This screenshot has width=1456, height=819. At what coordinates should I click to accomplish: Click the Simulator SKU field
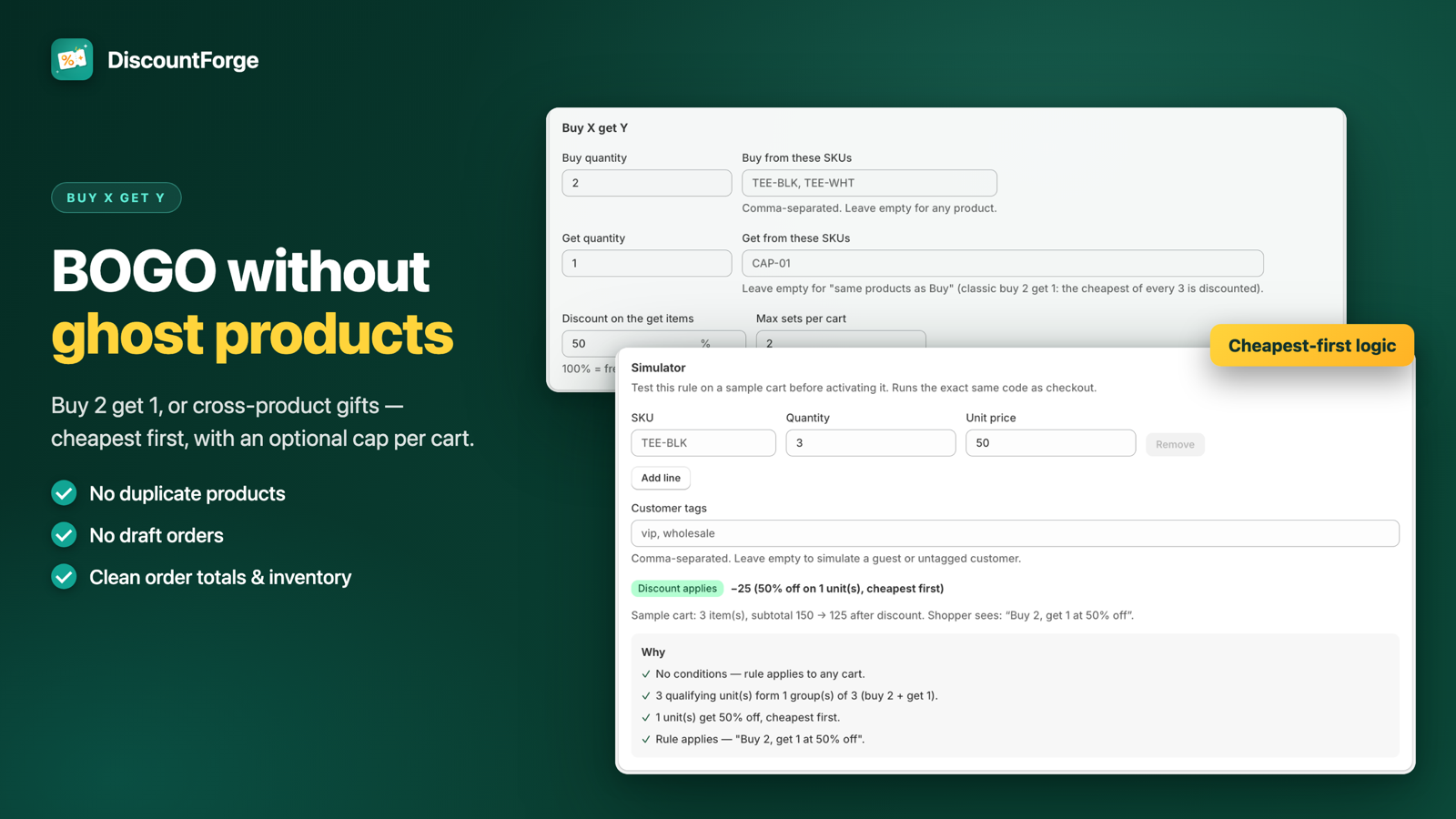click(703, 443)
